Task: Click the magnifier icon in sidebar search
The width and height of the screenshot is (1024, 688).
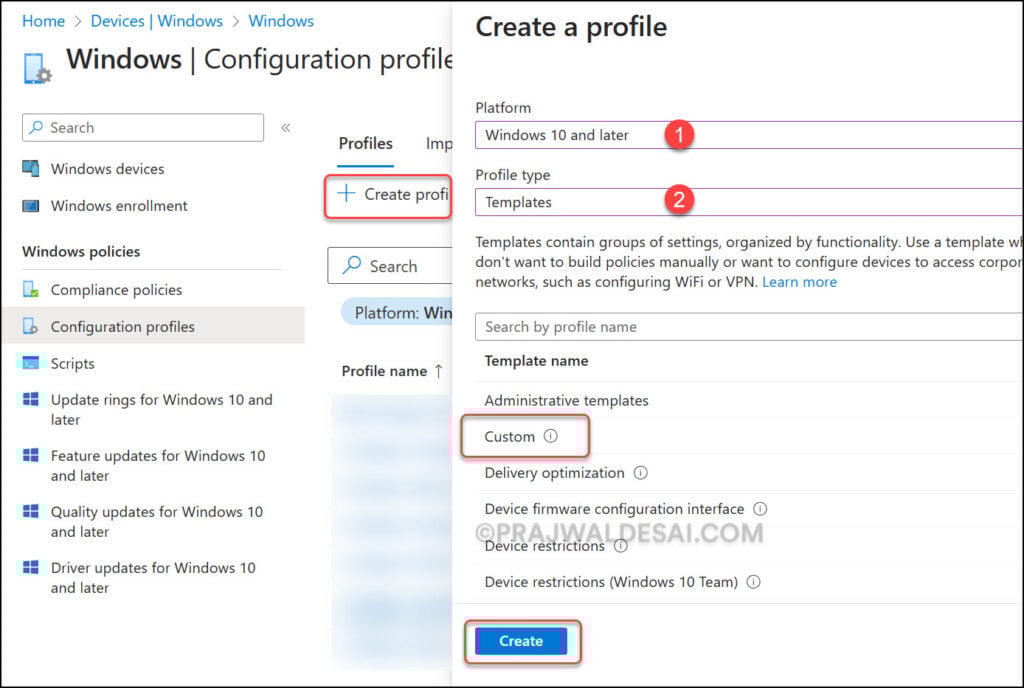Action: (x=37, y=127)
